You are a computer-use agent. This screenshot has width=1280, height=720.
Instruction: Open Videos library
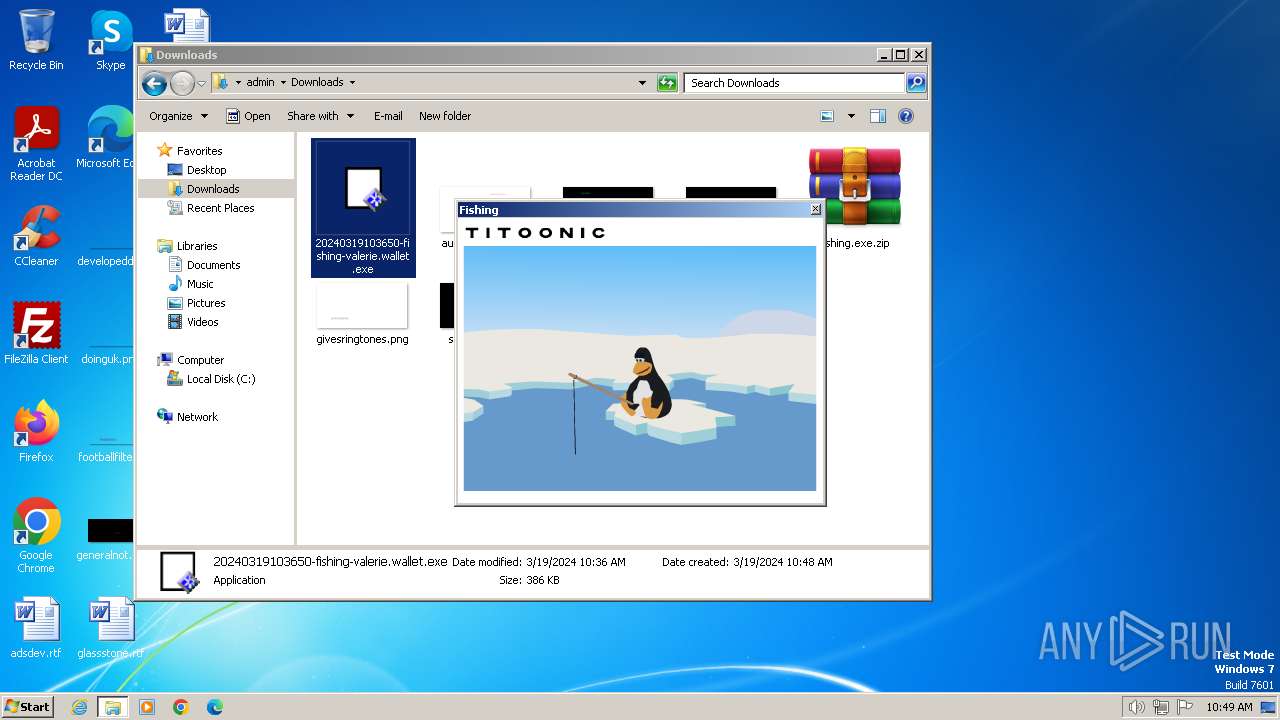[202, 322]
